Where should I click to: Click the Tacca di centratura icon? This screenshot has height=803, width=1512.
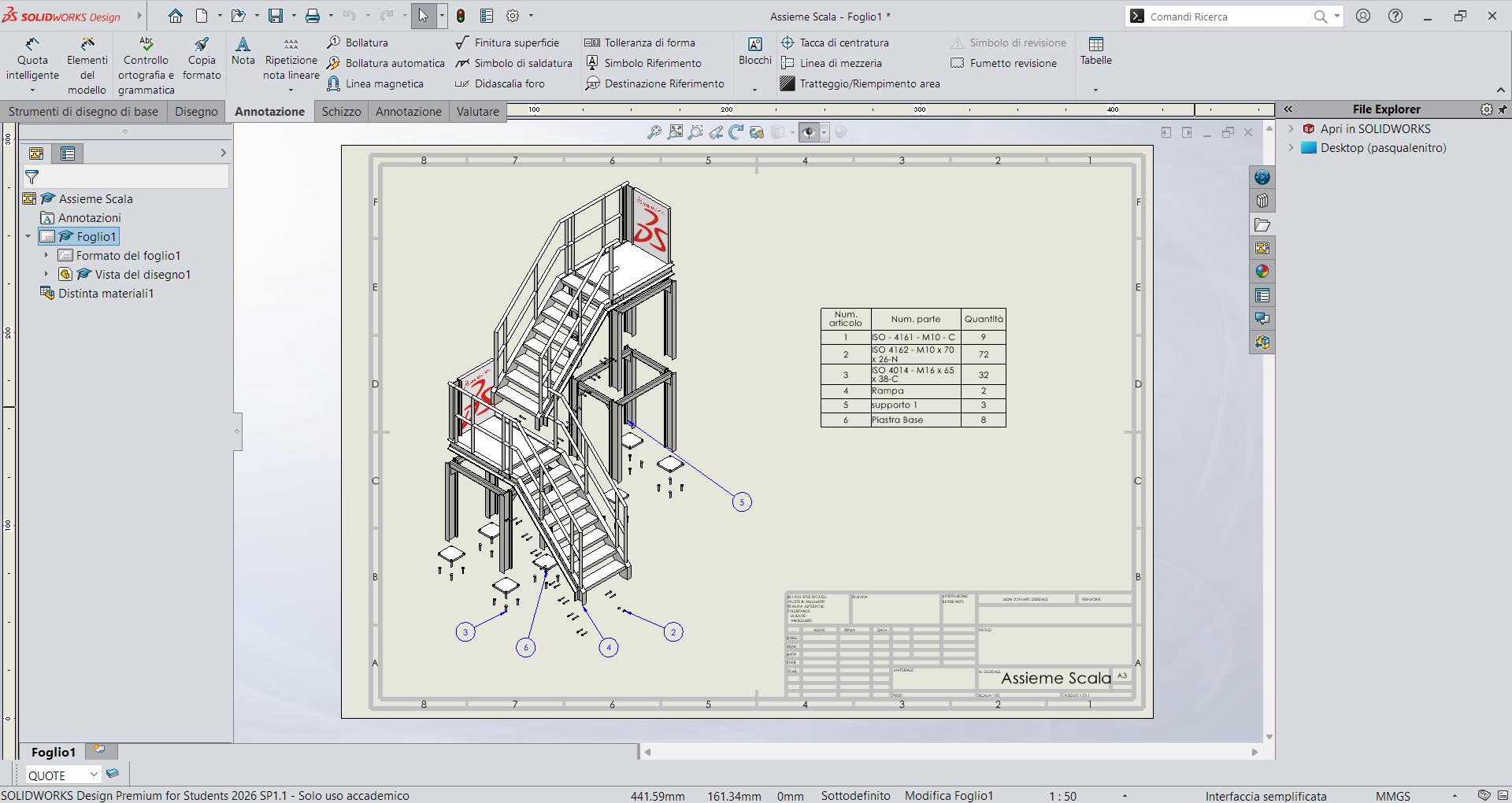(x=787, y=43)
